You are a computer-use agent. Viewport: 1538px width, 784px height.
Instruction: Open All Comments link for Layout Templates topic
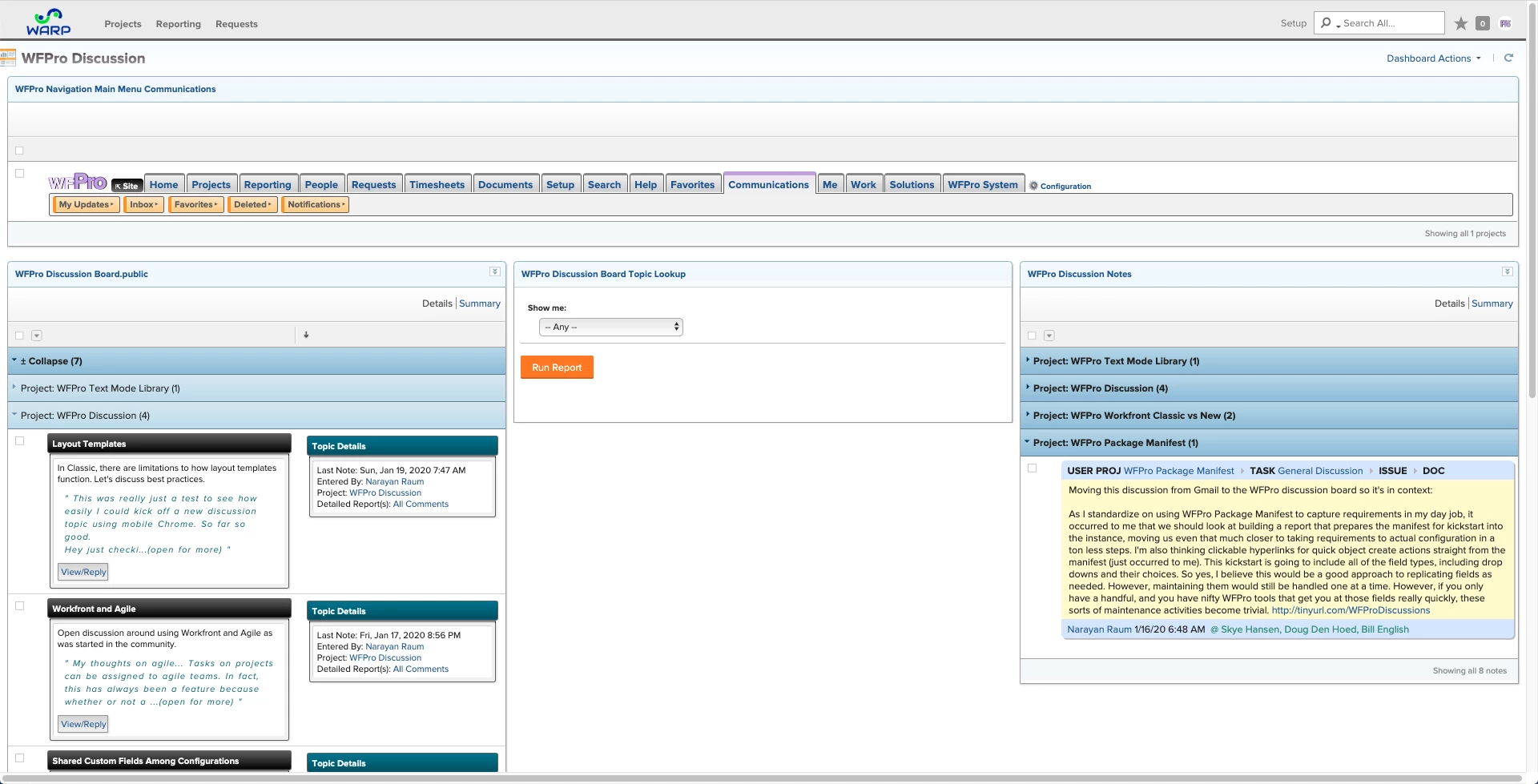coord(421,504)
